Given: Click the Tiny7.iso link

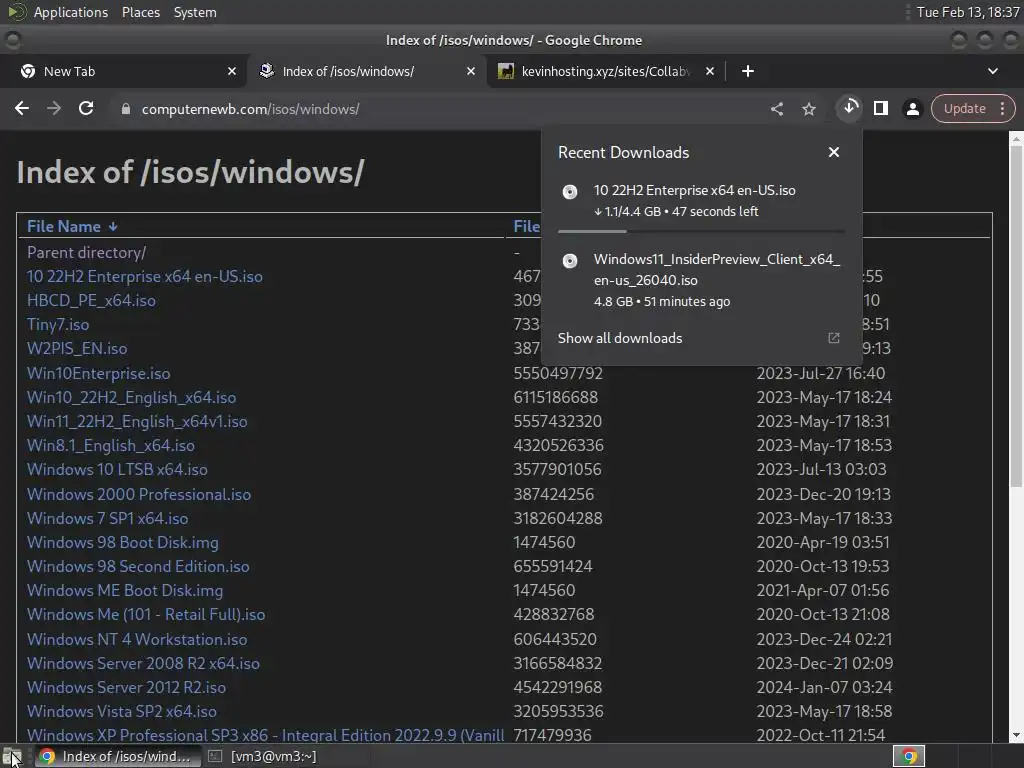Looking at the screenshot, I should click(57, 325).
